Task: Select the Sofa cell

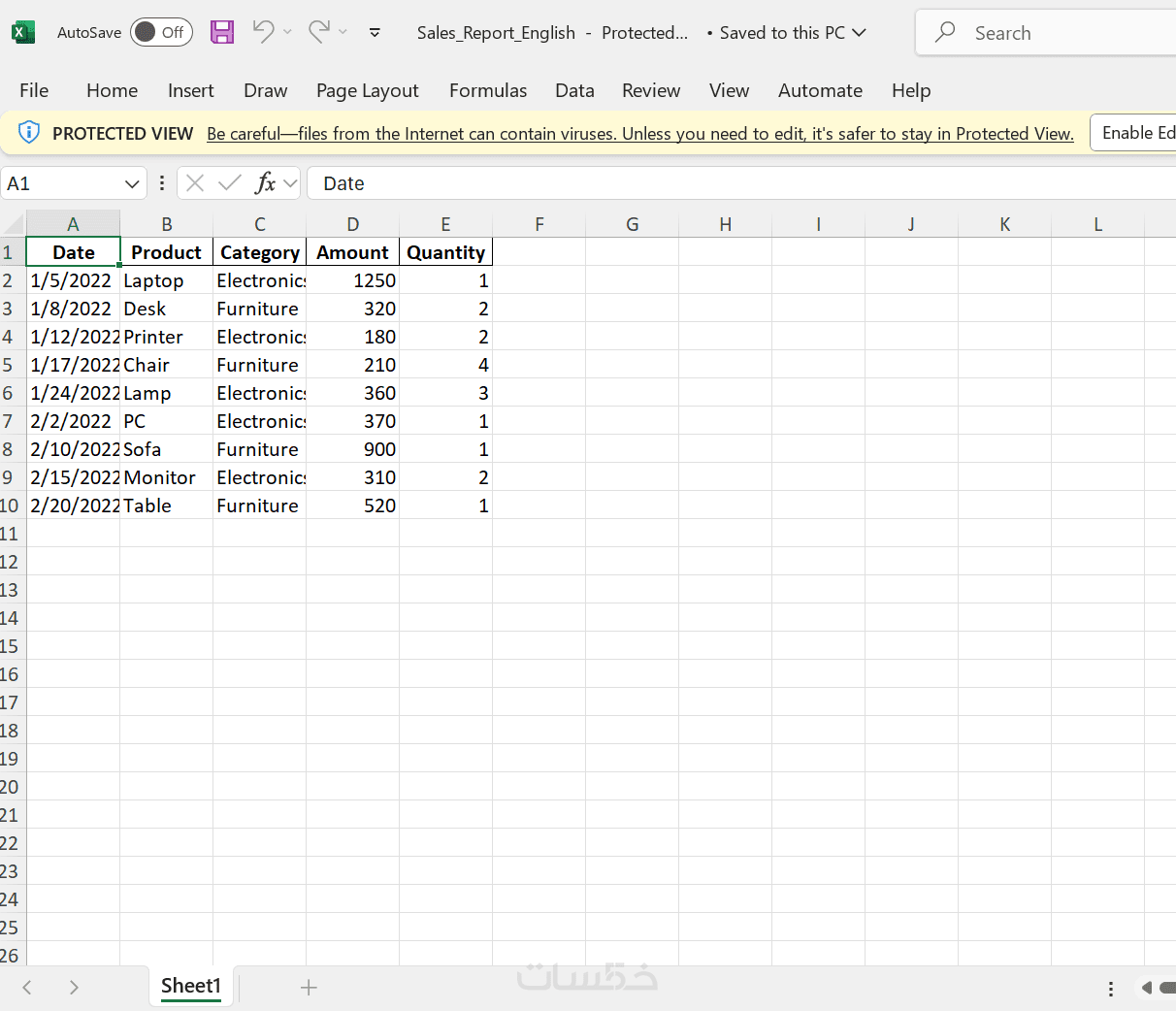Action: click(x=166, y=449)
